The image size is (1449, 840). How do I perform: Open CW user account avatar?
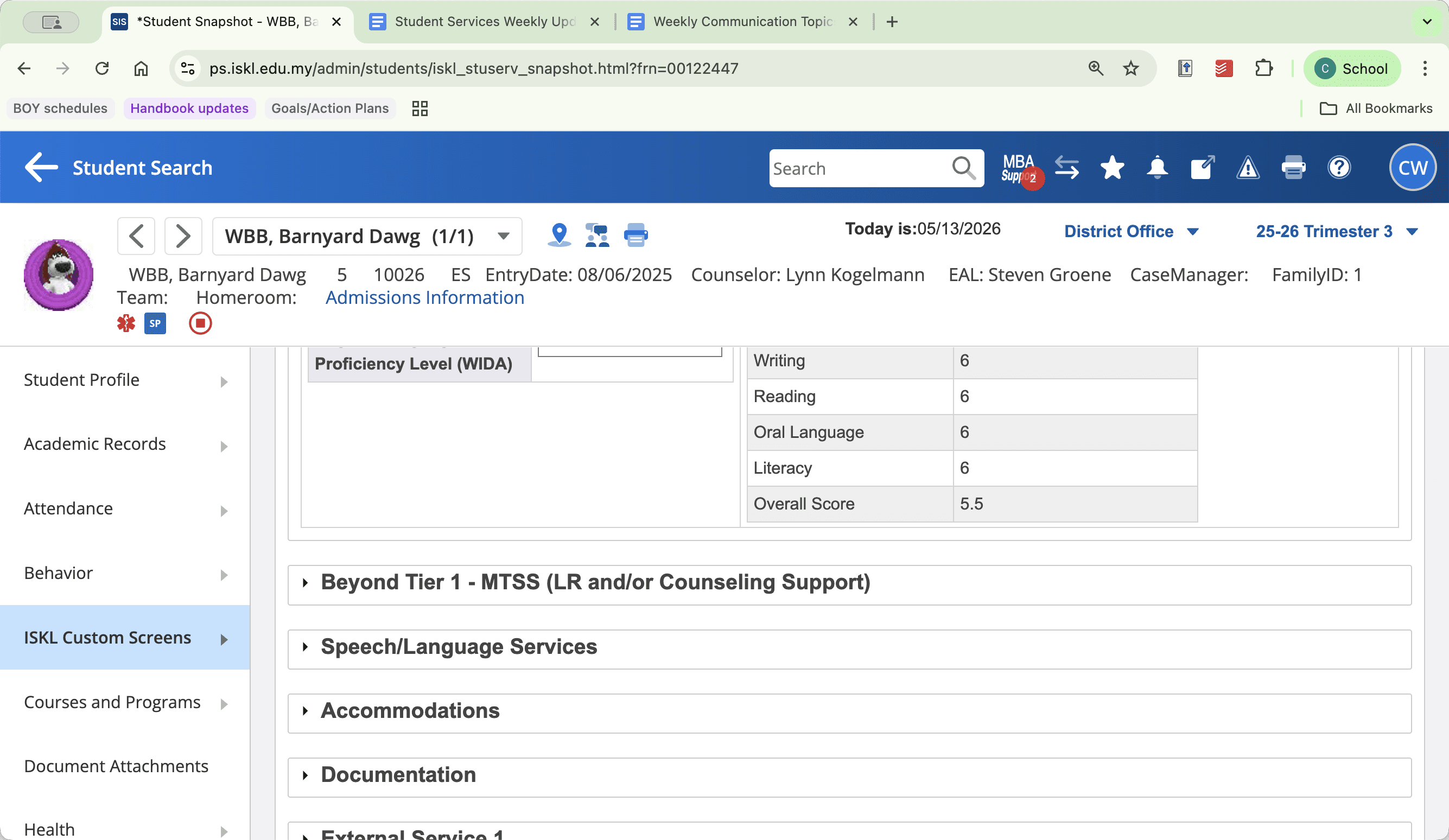click(1412, 167)
